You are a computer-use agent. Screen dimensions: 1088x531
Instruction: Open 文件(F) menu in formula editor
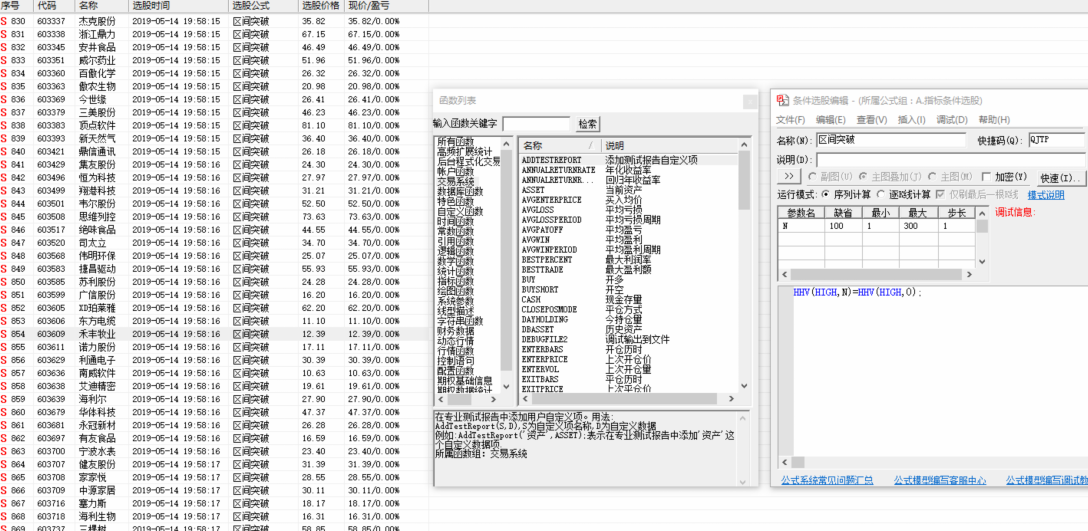tap(790, 120)
